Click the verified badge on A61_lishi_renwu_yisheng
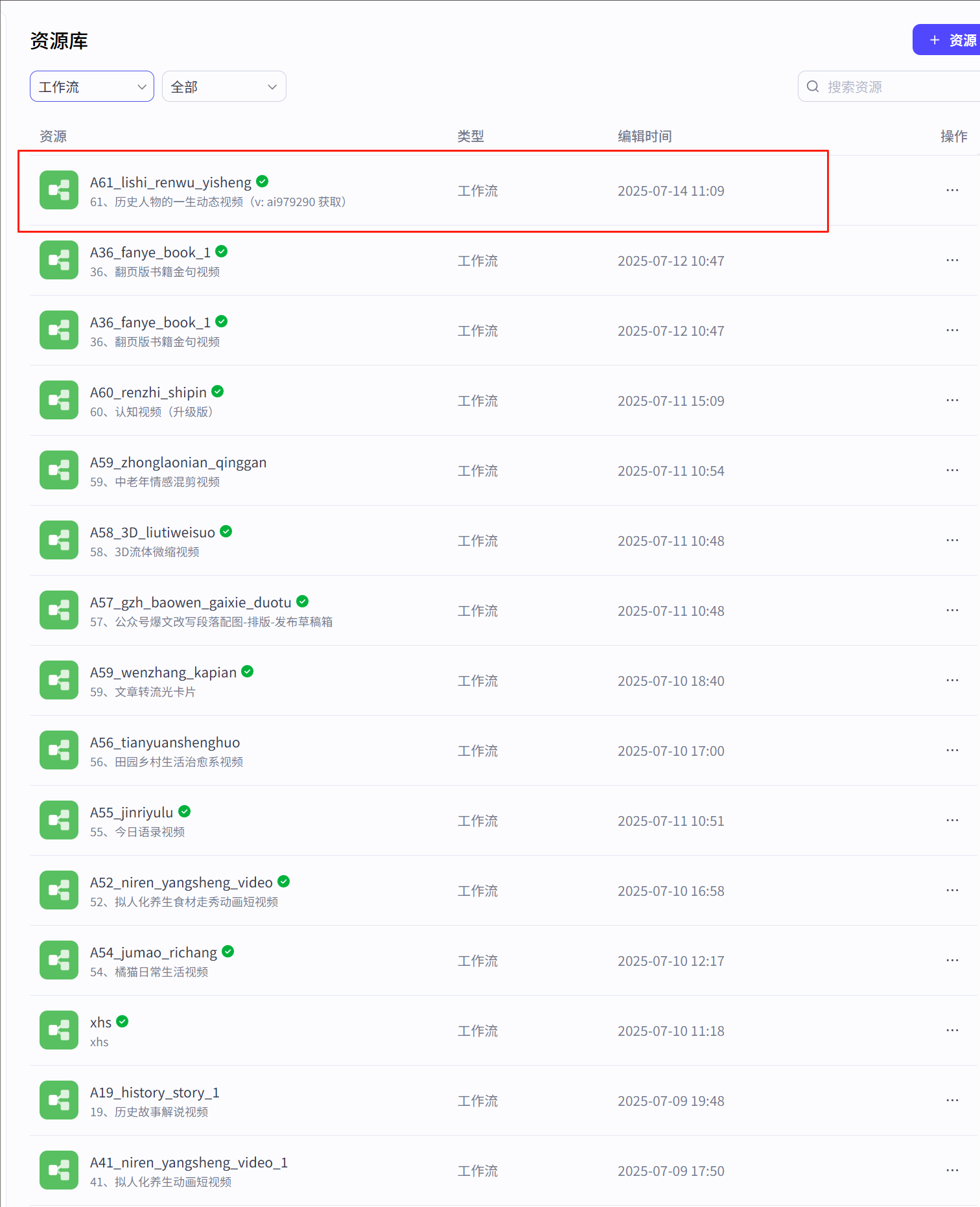The height and width of the screenshot is (1207, 980). coord(262,182)
